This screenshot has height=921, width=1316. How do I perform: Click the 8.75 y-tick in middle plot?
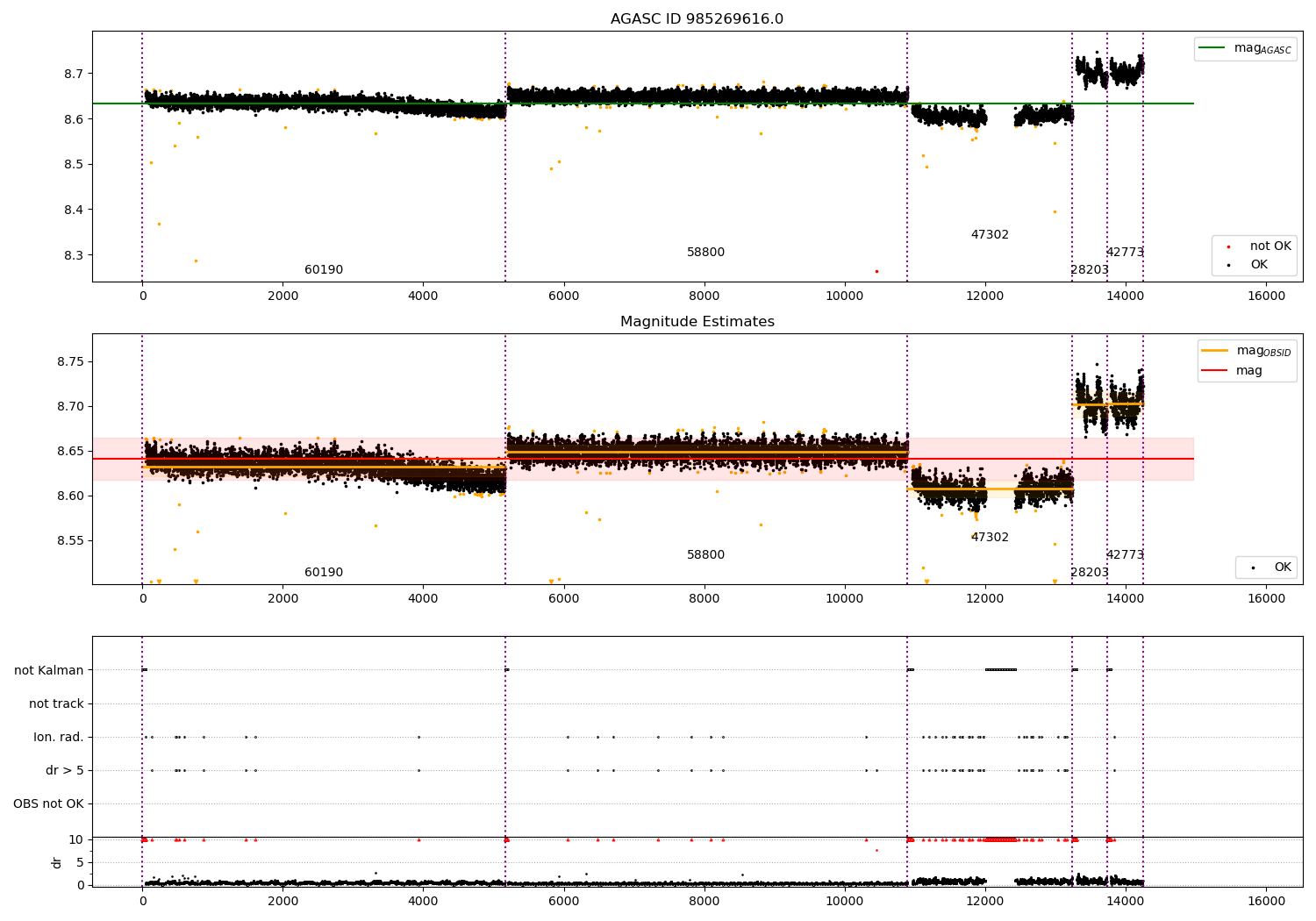tap(71, 362)
